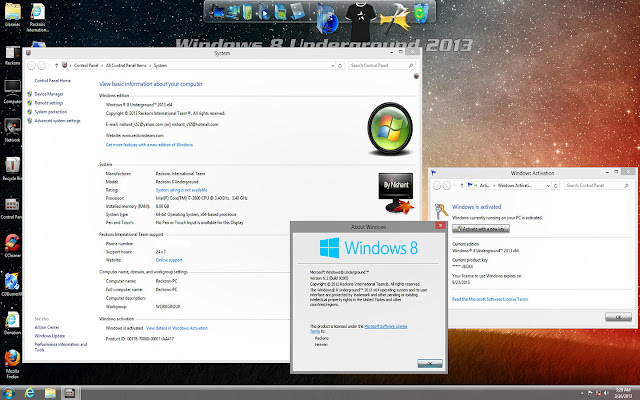Open the Computer desktop icon
This screenshot has height=400, width=640.
[x=12, y=91]
